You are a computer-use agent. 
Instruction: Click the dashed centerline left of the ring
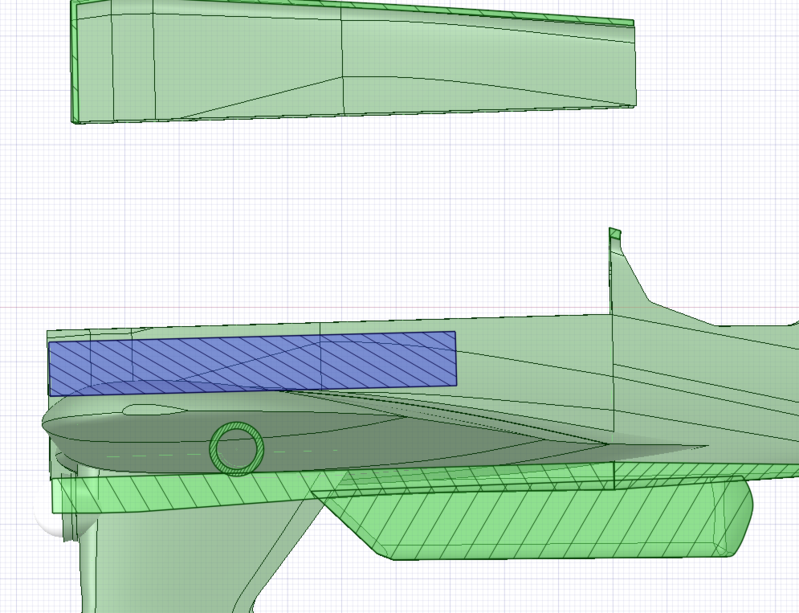tap(150, 456)
